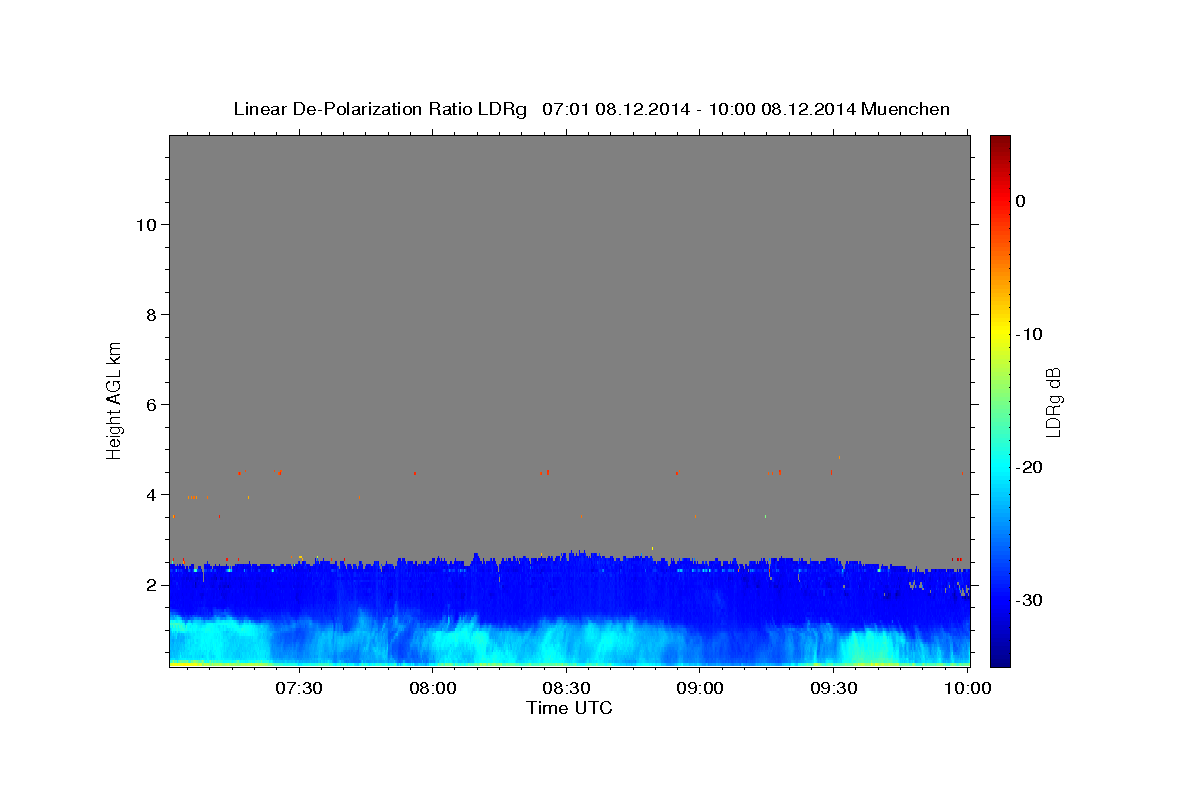Click the '07:30' time axis label
The height and width of the screenshot is (800, 1200).
[x=299, y=688]
